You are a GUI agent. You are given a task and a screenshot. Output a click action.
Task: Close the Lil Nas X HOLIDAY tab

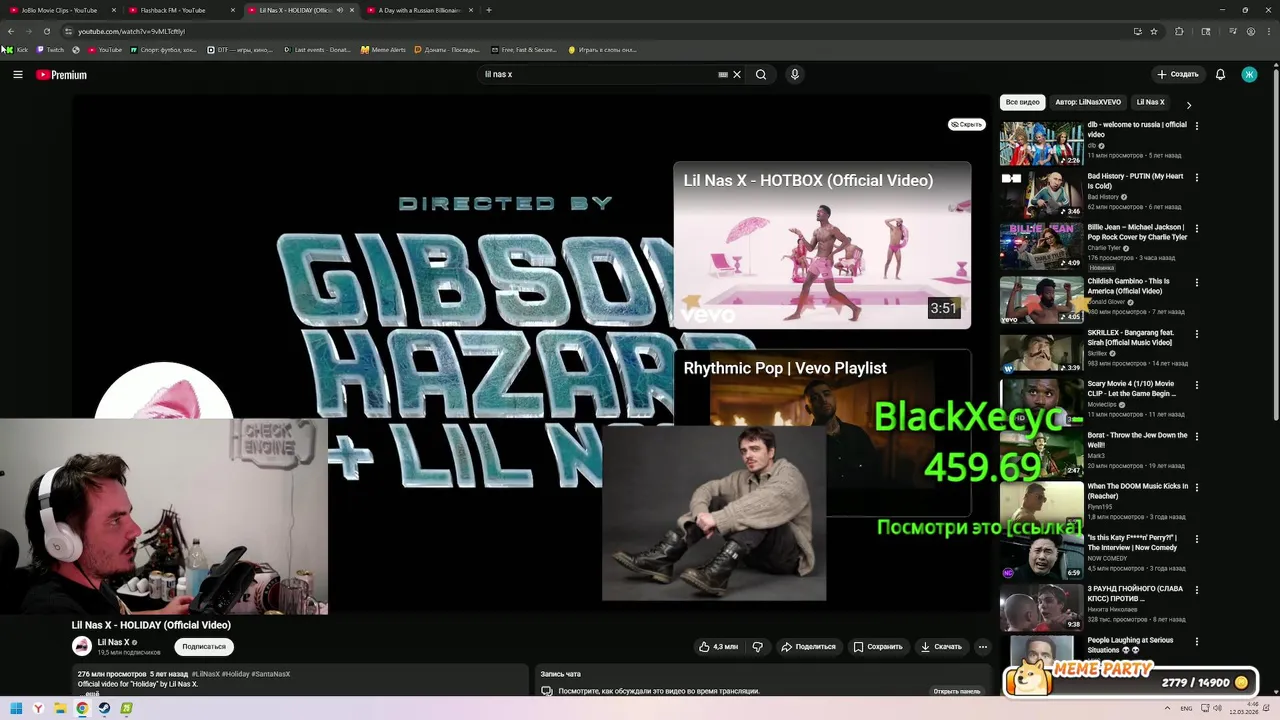coord(352,10)
